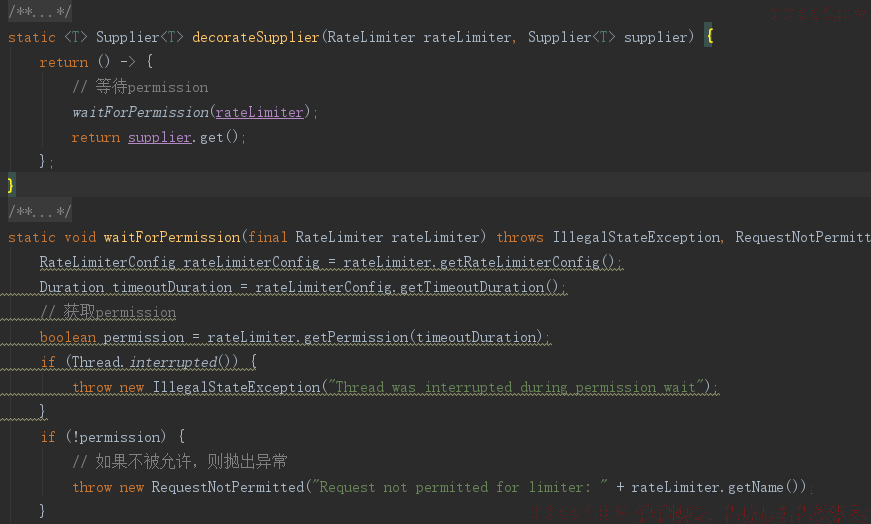Expand the folded Javadoc above decorateSupplier

[x=39, y=12]
